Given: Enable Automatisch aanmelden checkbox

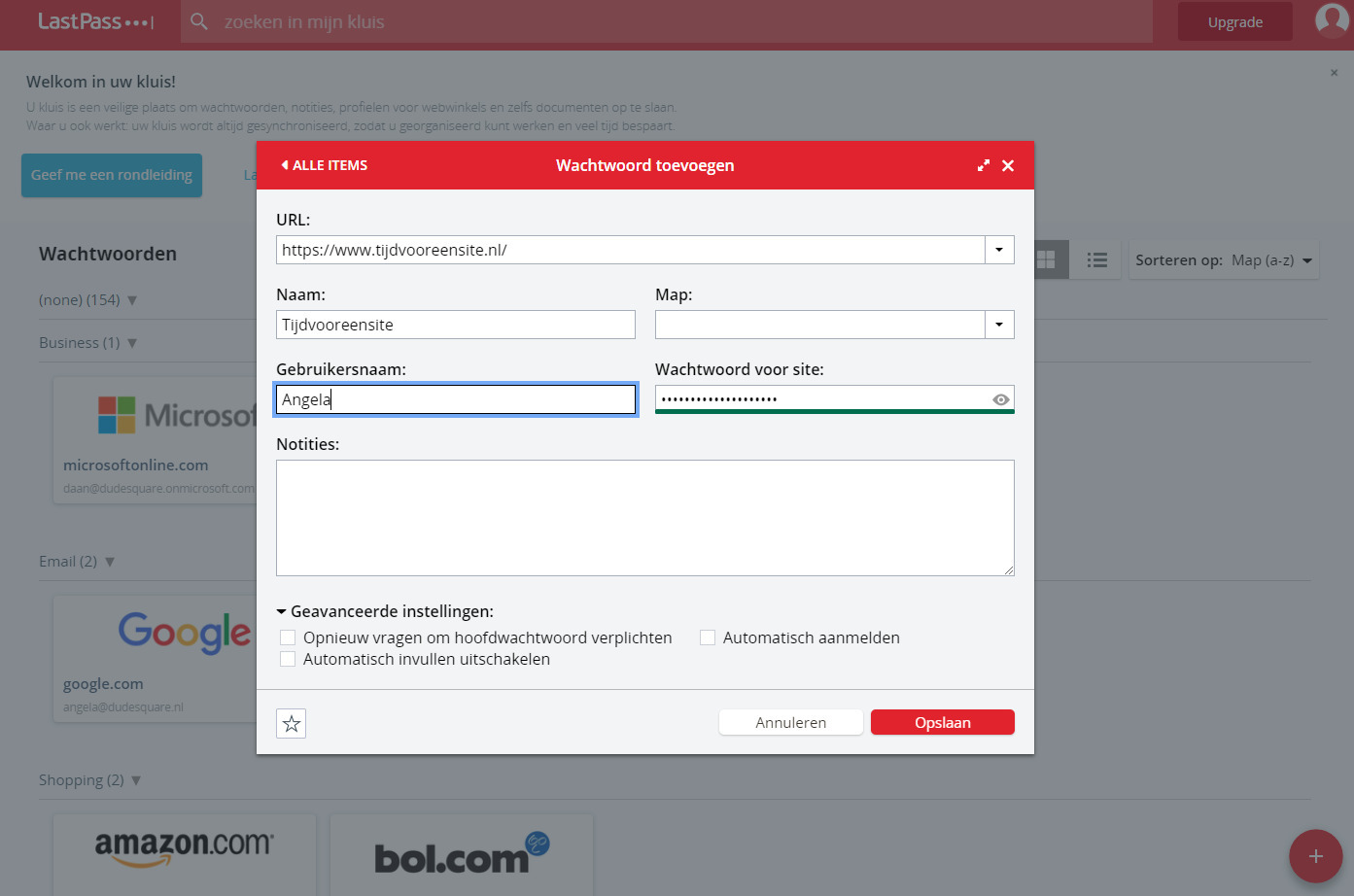Looking at the screenshot, I should coord(708,638).
